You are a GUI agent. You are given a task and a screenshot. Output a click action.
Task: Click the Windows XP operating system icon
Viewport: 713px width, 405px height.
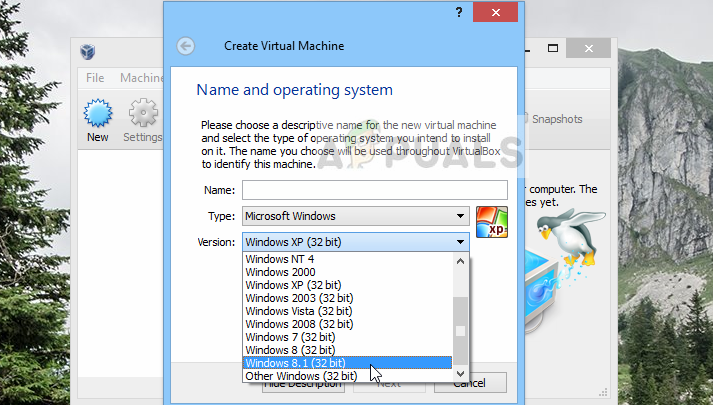pyautogui.click(x=491, y=221)
